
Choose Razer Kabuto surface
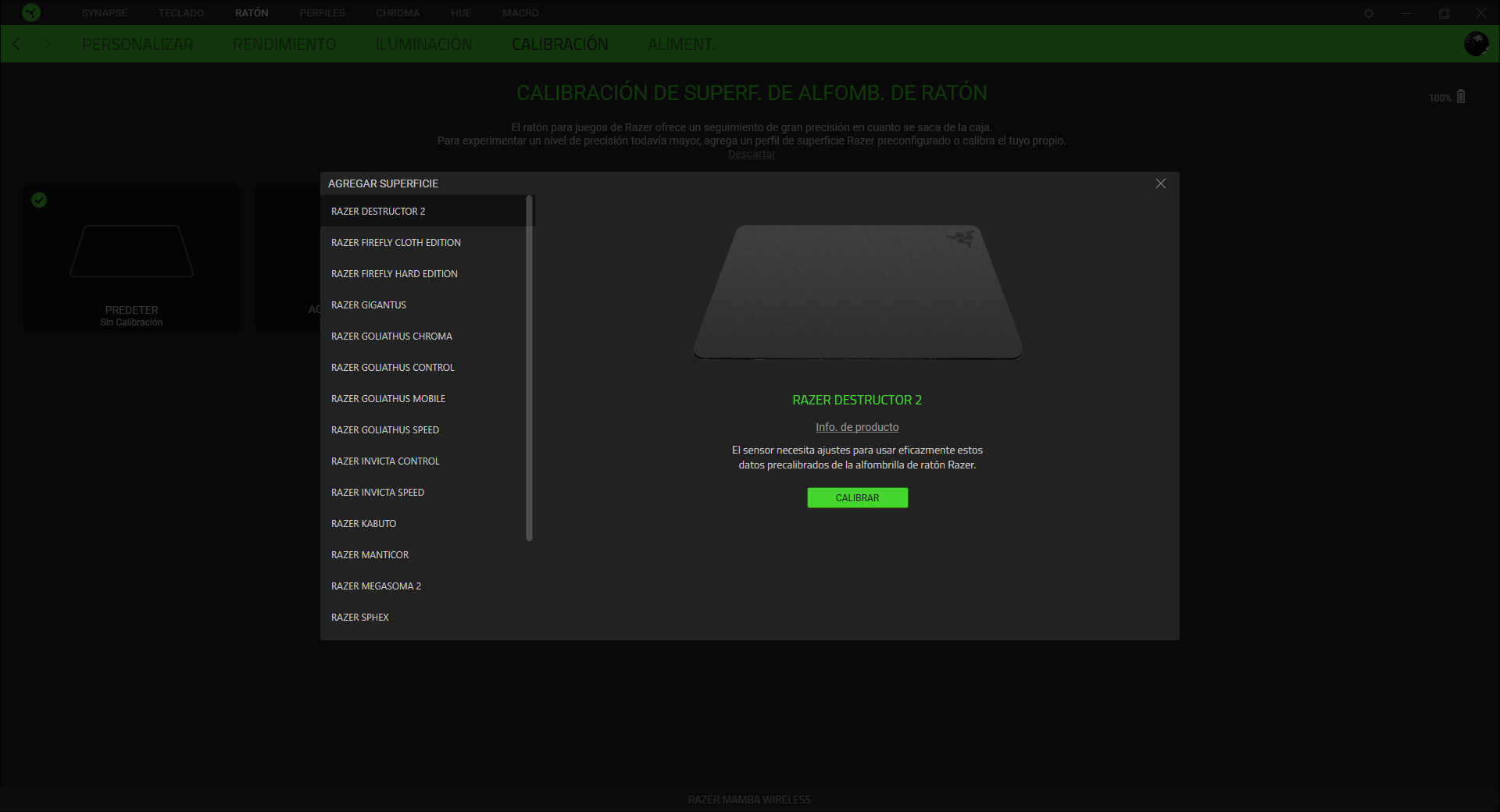(423, 524)
